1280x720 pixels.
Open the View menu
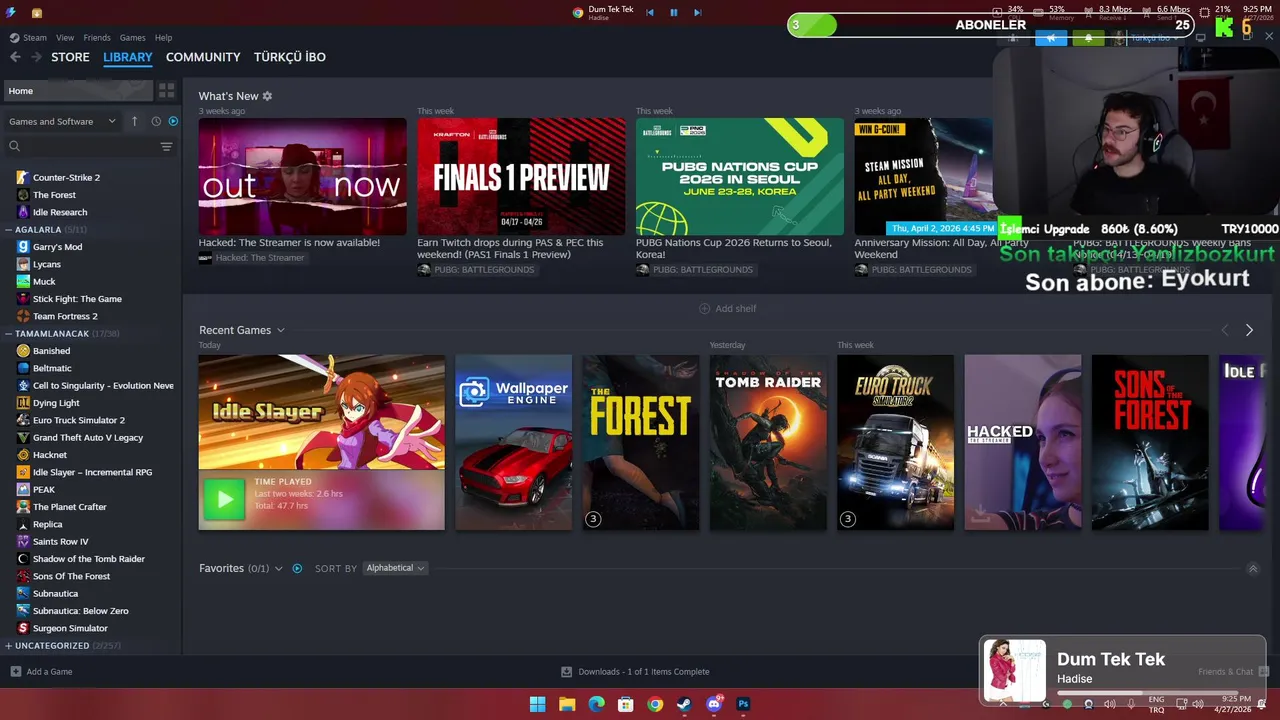click(x=65, y=37)
